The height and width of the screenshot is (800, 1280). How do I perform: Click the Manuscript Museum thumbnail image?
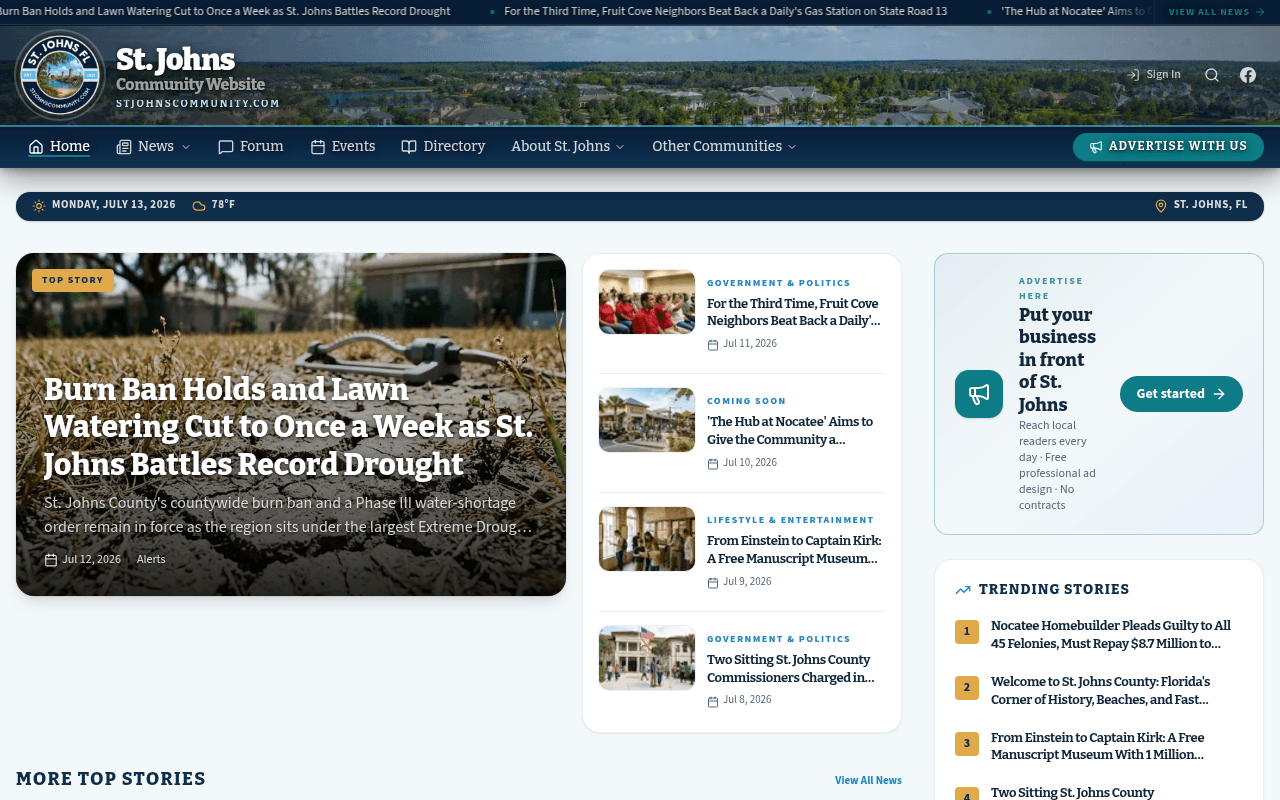point(647,539)
